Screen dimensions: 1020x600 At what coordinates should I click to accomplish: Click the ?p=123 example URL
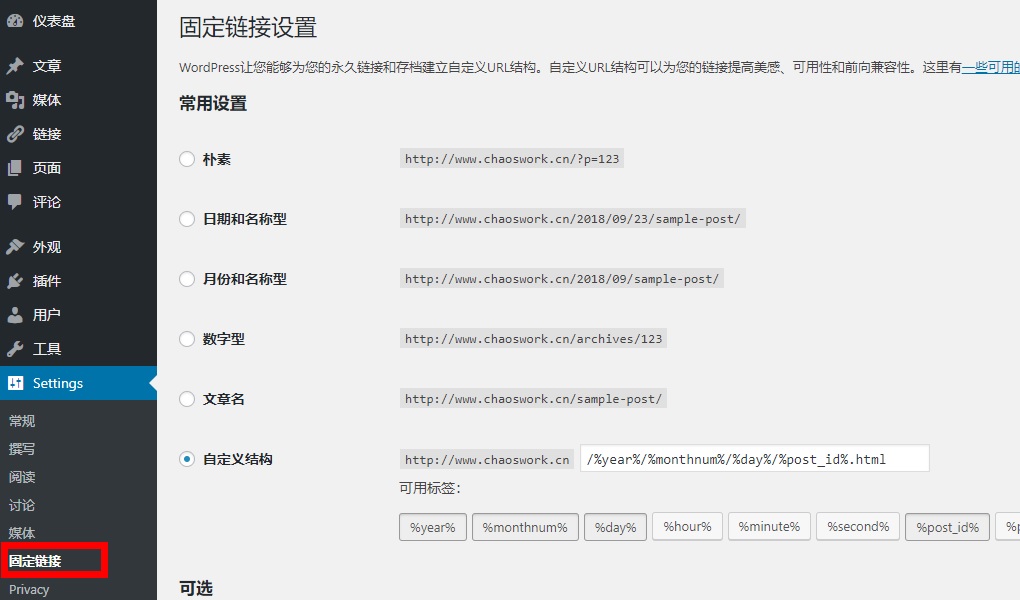[x=512, y=159]
